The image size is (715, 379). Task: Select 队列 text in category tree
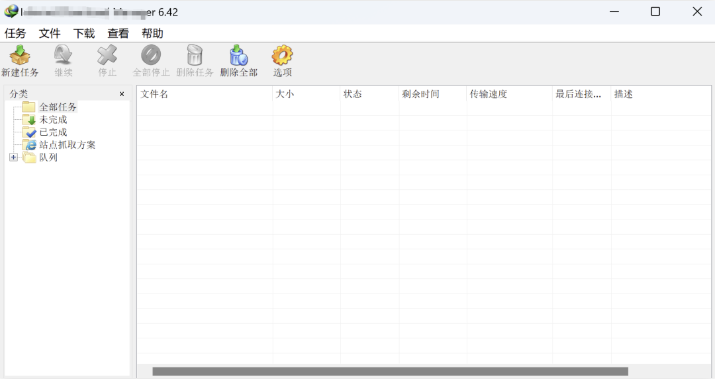pyautogui.click(x=48, y=157)
